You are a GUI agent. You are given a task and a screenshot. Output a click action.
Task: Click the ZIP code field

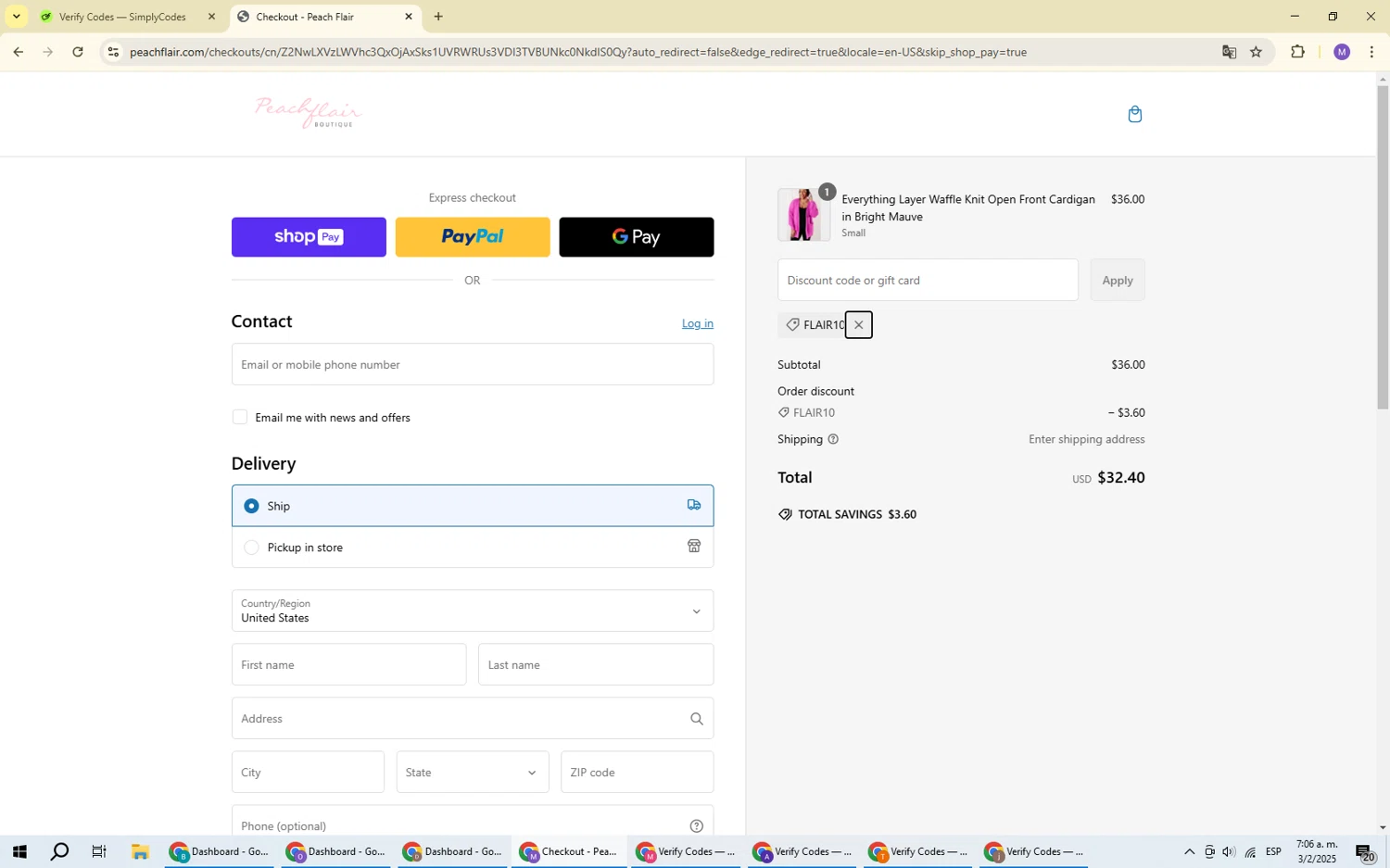[638, 772]
